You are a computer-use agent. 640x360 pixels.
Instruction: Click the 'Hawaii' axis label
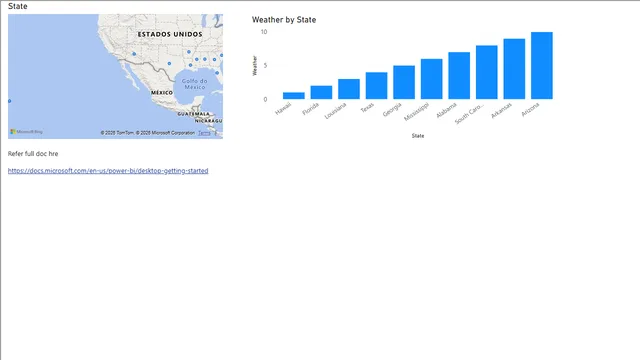tap(283, 108)
